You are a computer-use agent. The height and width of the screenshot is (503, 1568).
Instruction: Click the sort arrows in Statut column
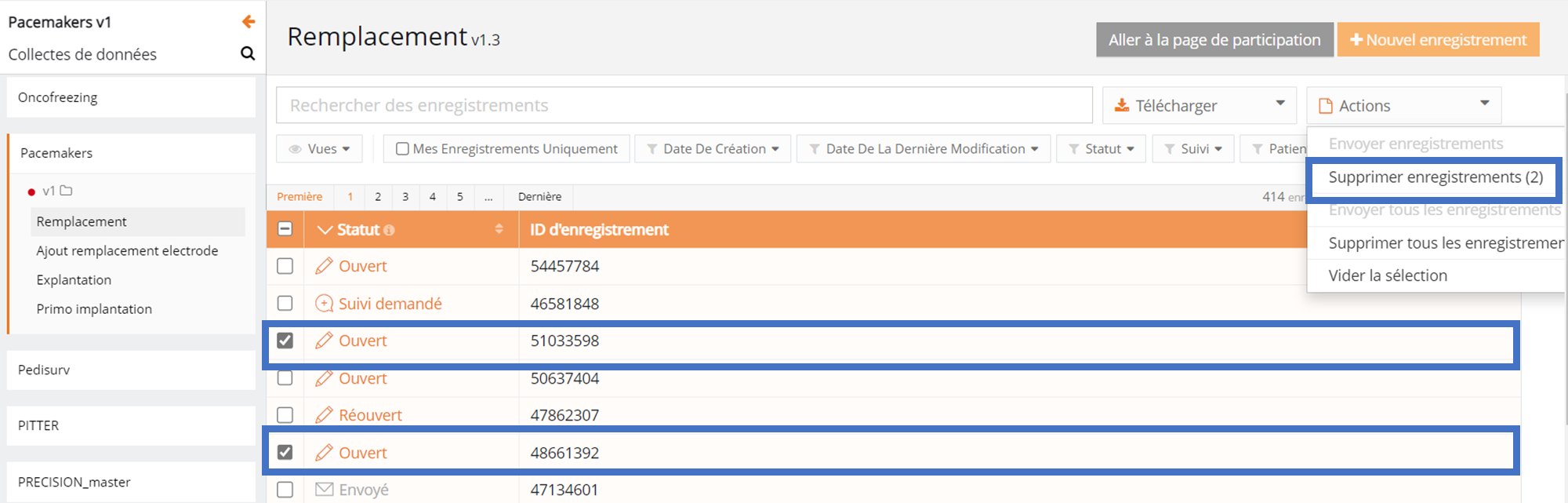[x=499, y=229]
